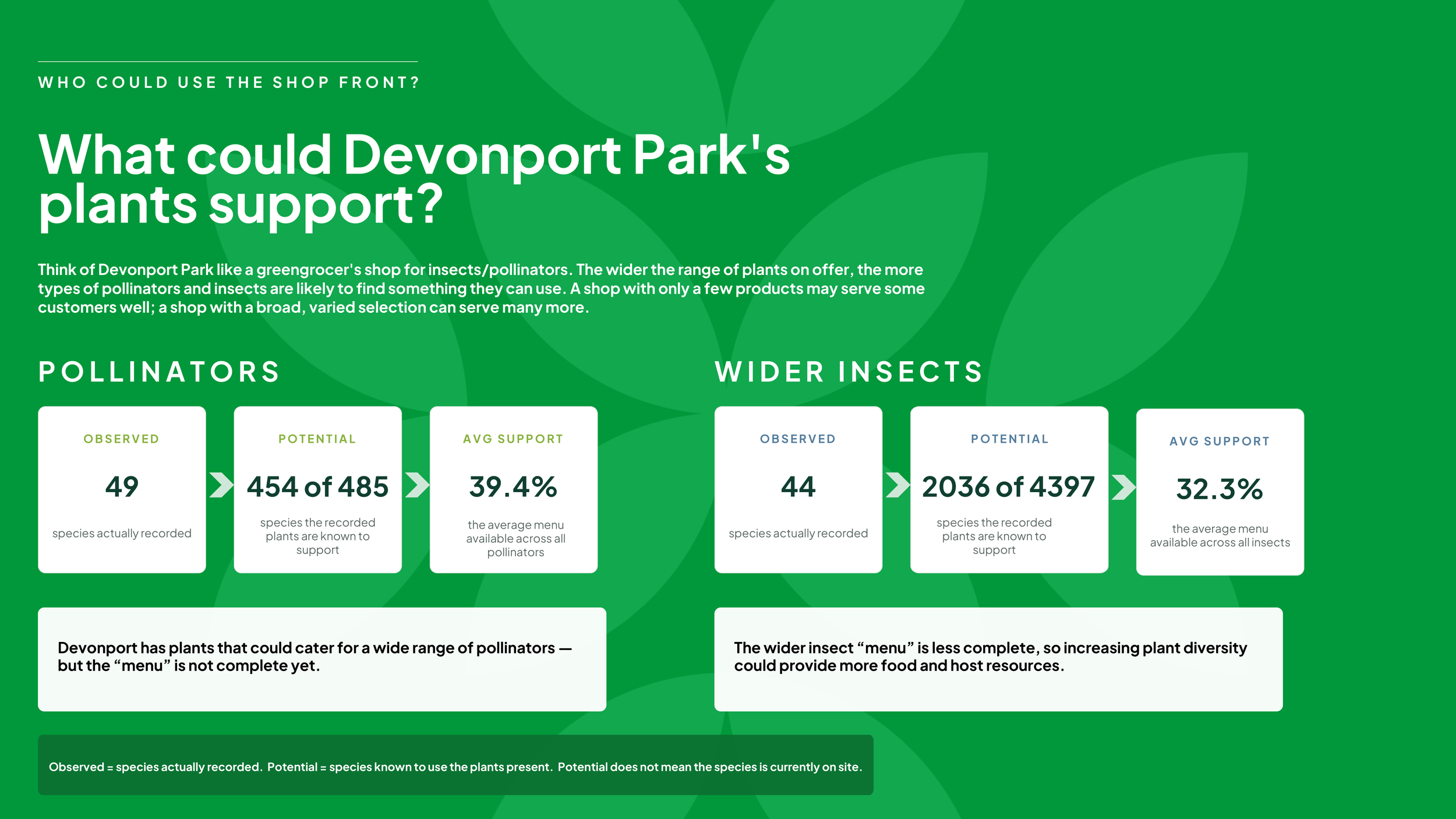Click the 'The wider insect "menu" is less complete' box
1456x819 pixels.
[998, 659]
